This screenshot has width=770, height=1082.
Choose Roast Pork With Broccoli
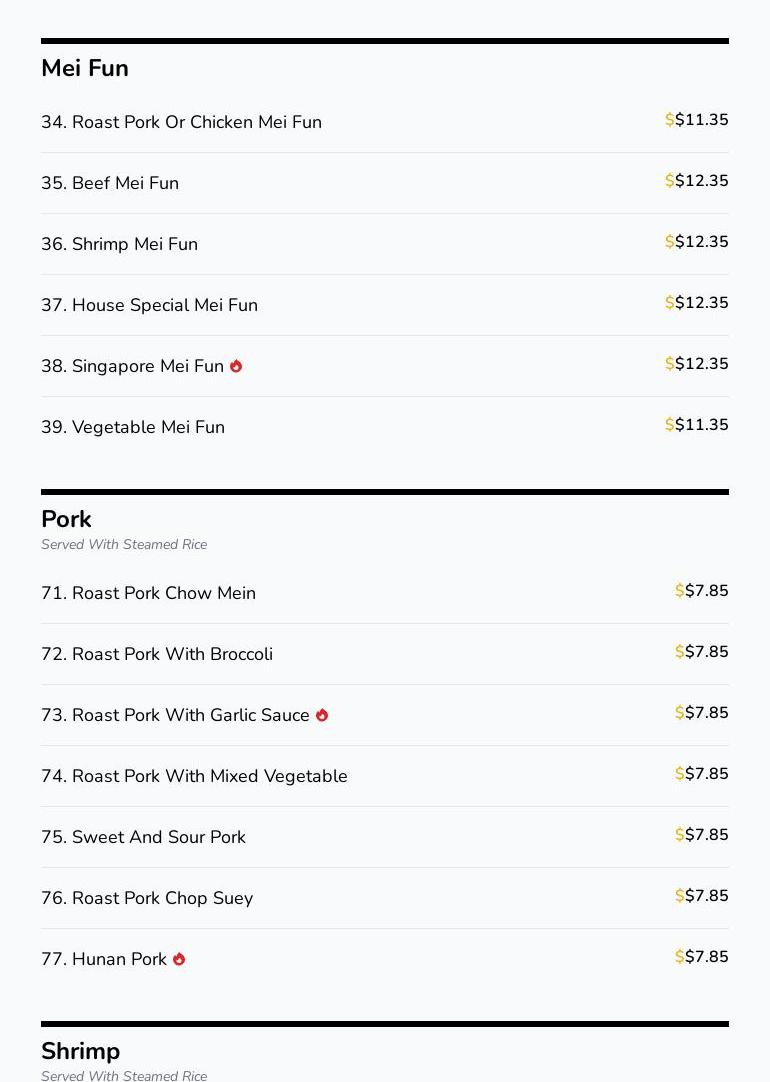(x=157, y=654)
